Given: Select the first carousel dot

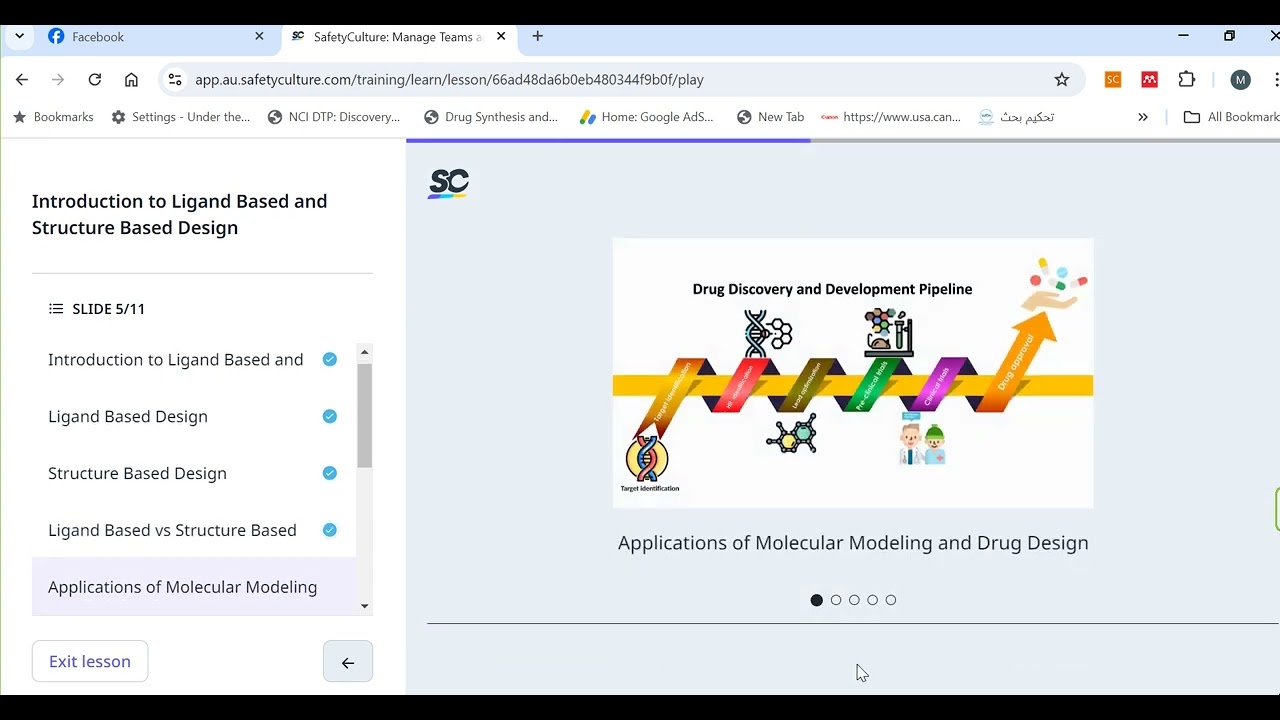Looking at the screenshot, I should (x=817, y=600).
